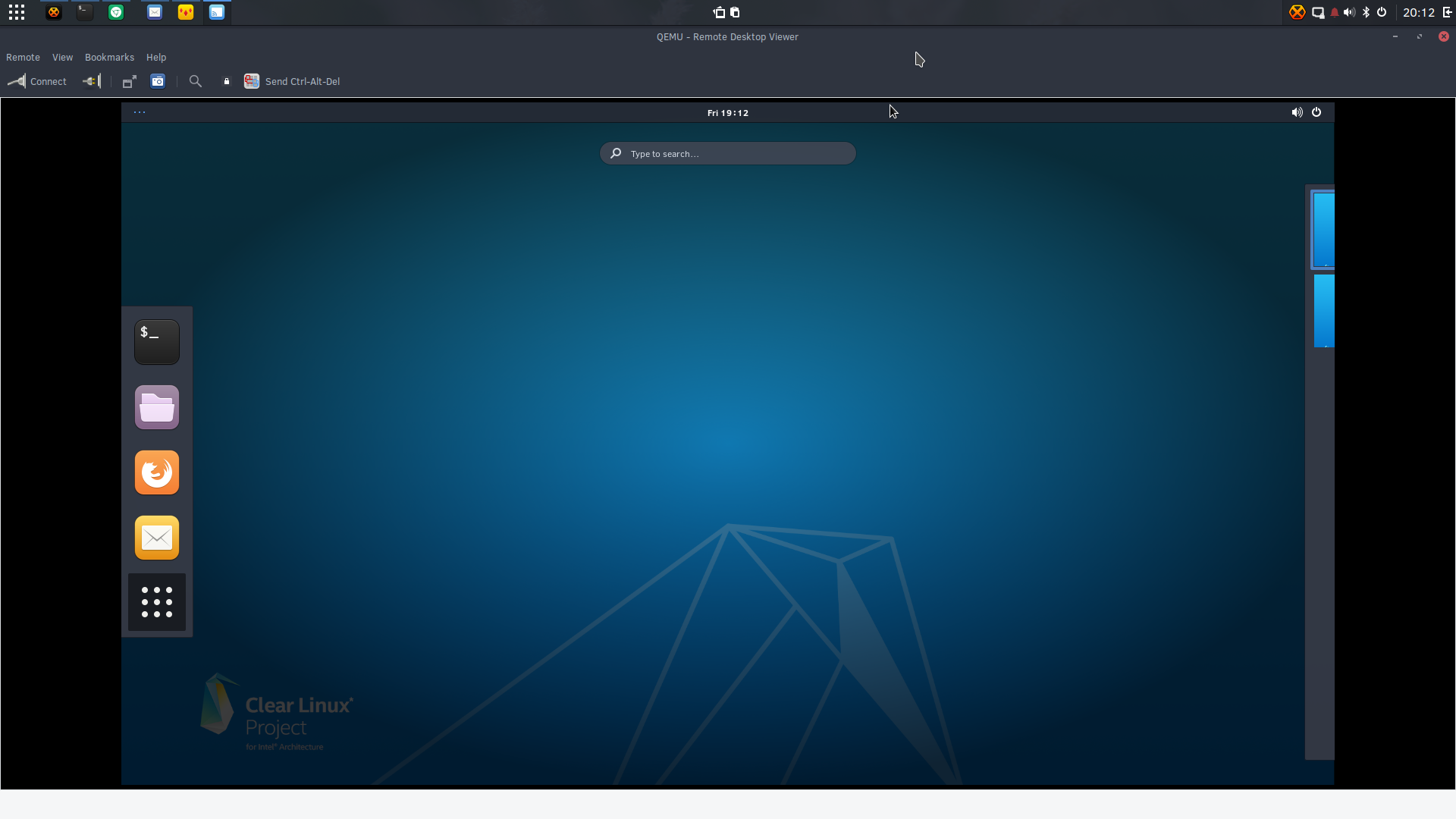Select the first workspace thumbnail
Viewport: 1456px width, 819px height.
tap(1323, 230)
